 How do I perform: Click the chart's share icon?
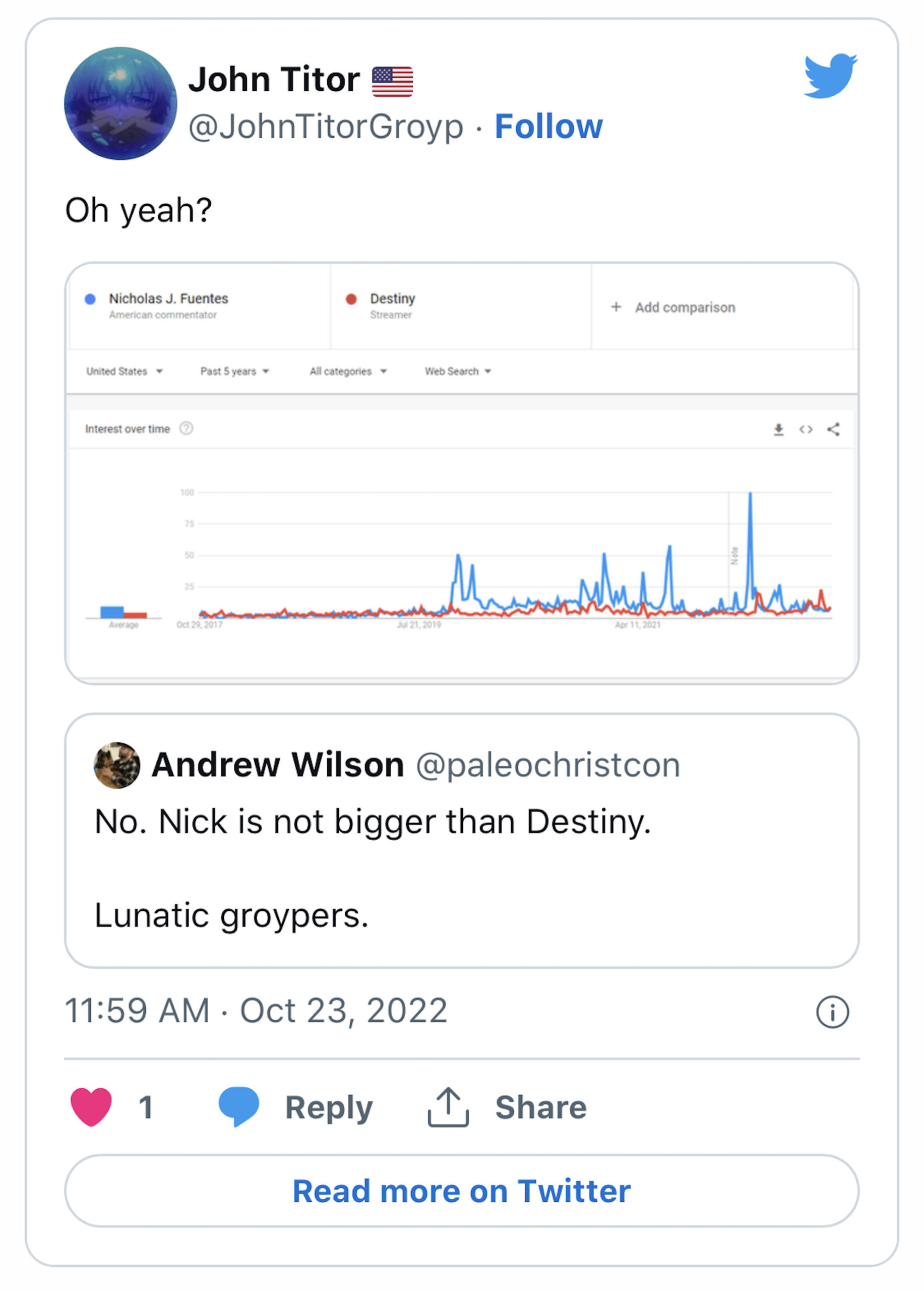point(834,430)
